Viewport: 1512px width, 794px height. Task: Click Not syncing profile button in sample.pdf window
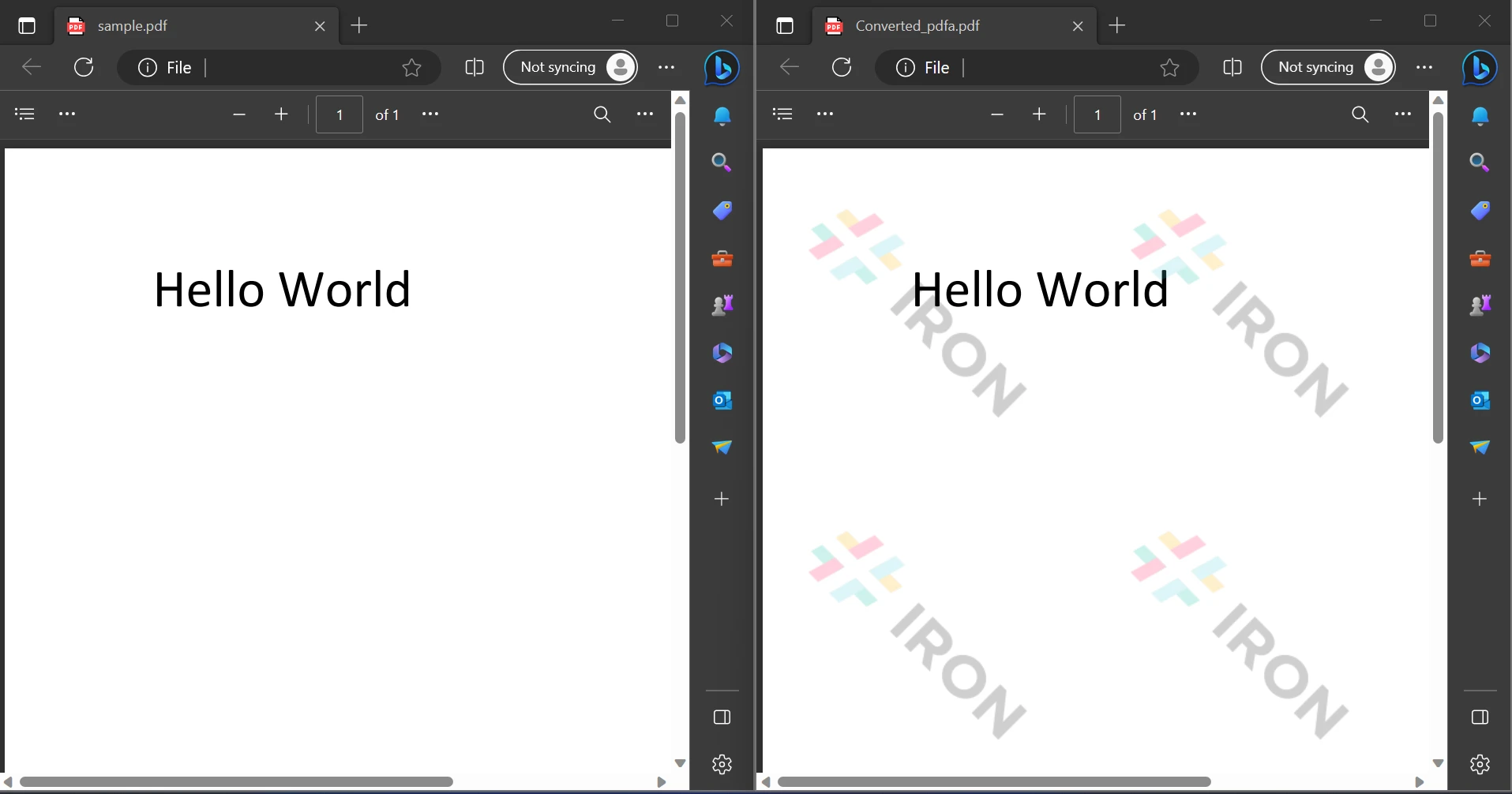coord(570,67)
